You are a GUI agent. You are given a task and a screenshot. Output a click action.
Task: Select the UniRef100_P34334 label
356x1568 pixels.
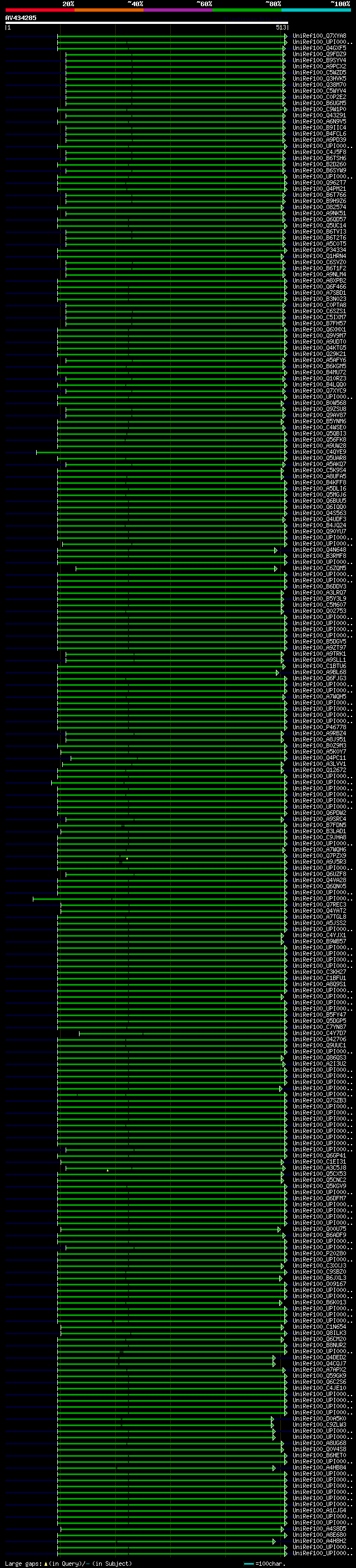(x=319, y=250)
